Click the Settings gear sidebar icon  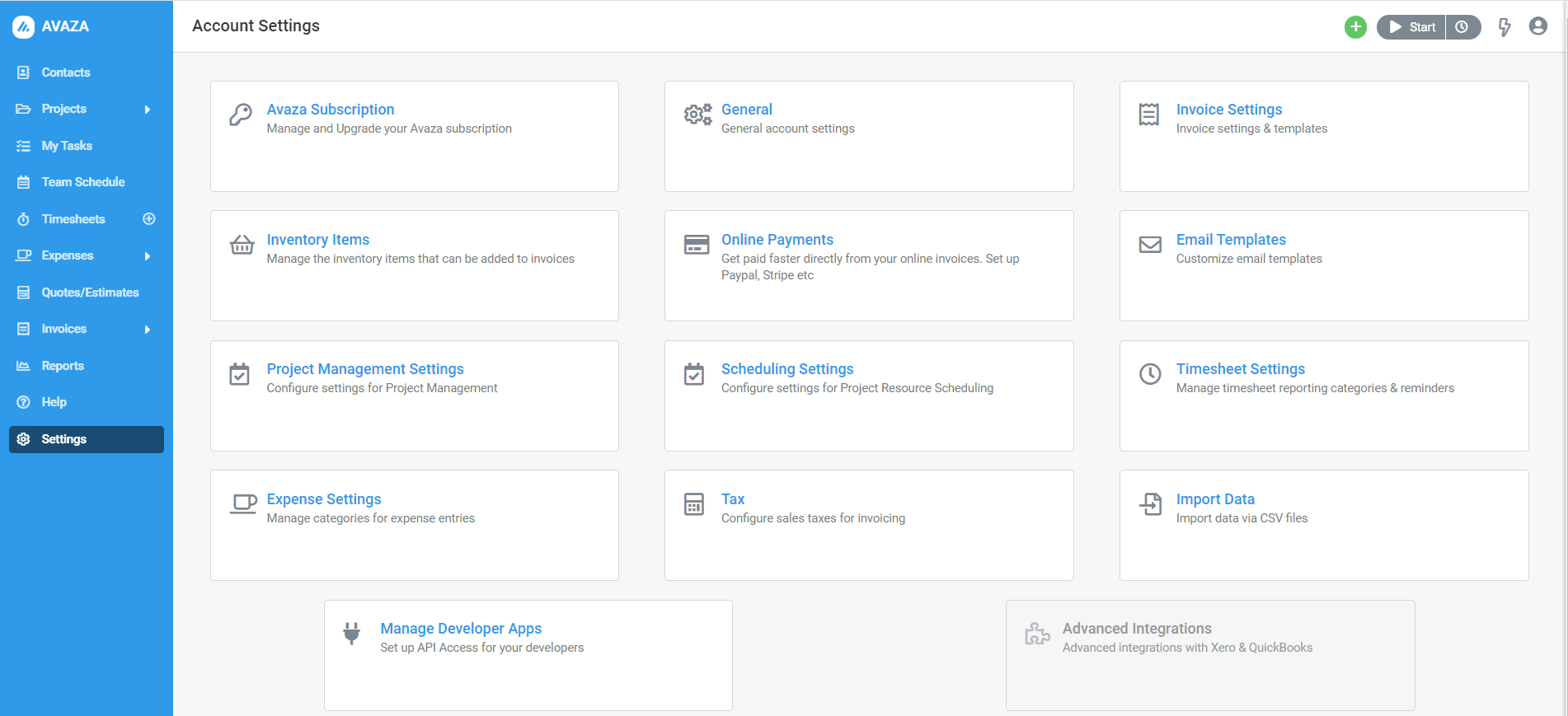[x=23, y=439]
